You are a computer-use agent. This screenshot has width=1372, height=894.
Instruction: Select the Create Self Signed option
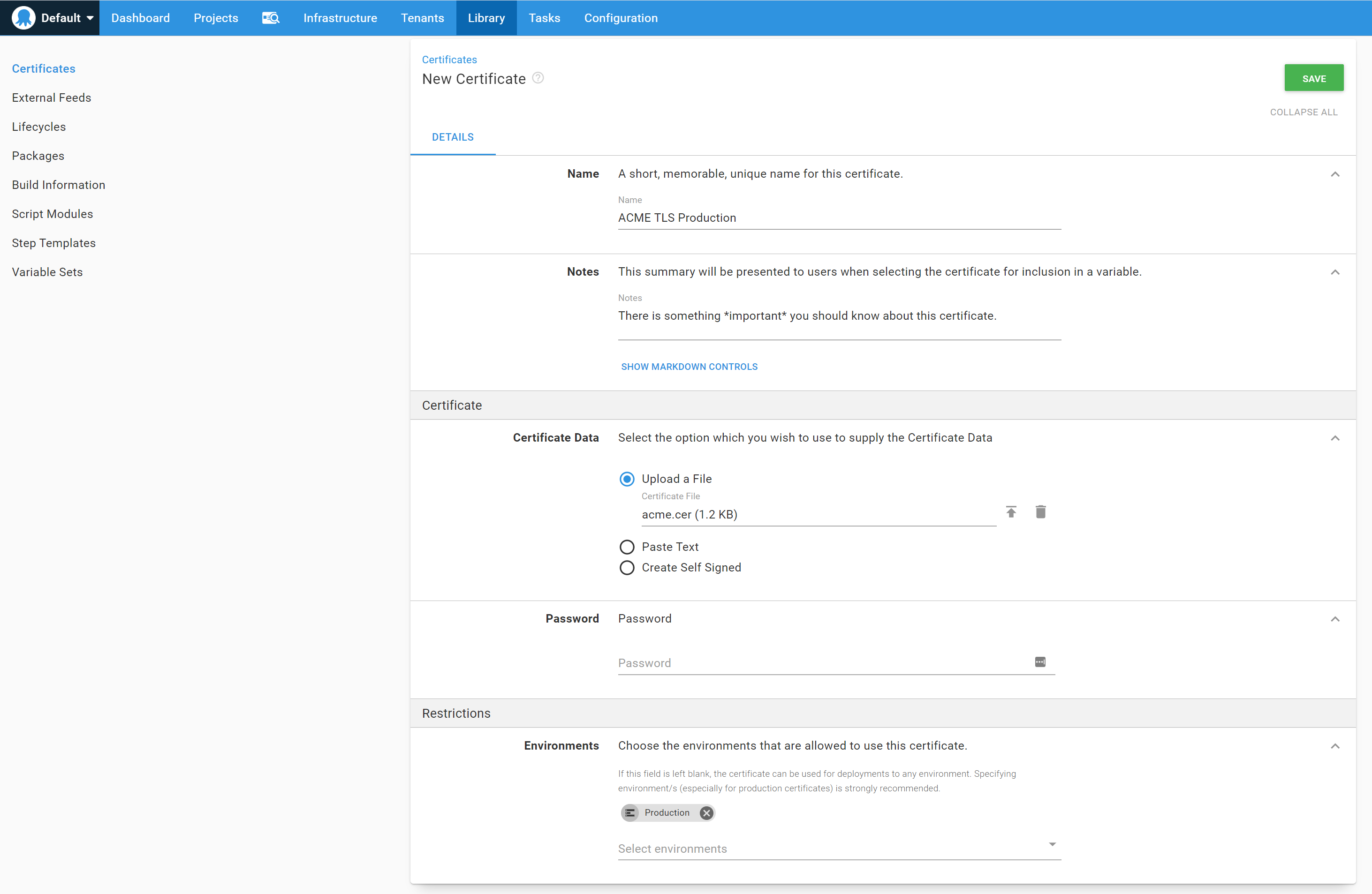627,567
